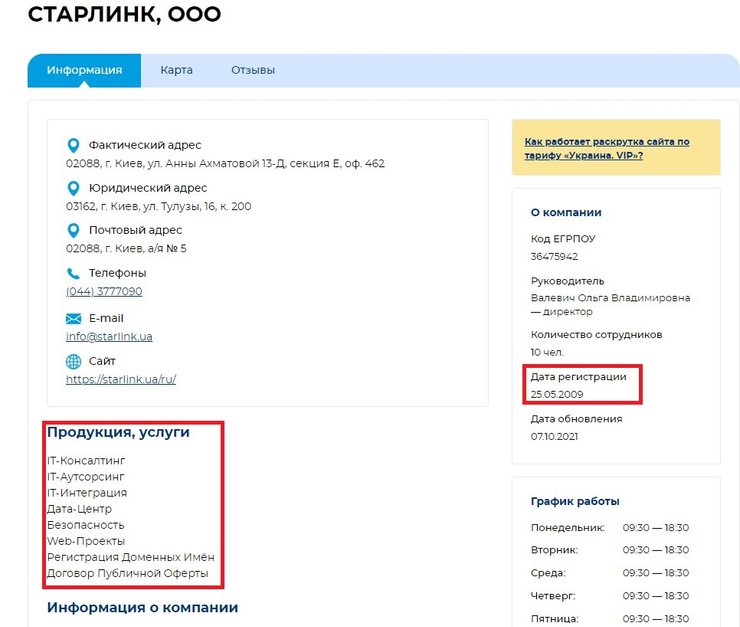Viewport: 740px width, 627px height.
Task: Click the IT-Консалтинг service item
Action: point(86,461)
